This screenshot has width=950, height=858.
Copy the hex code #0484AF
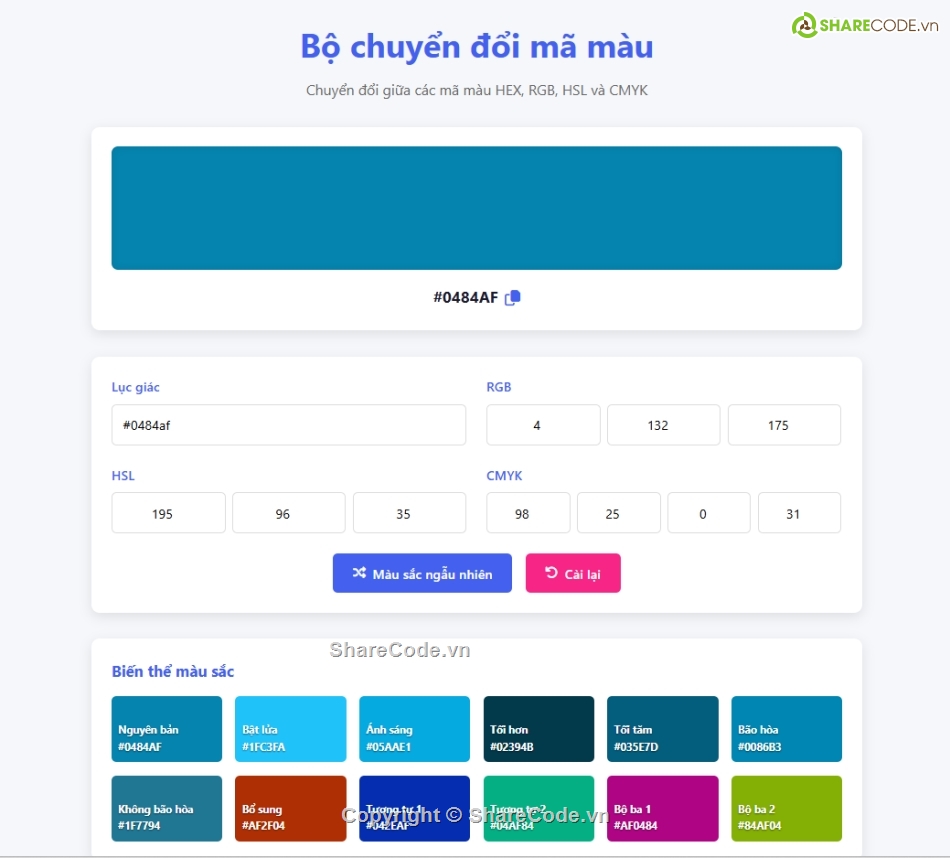[513, 296]
